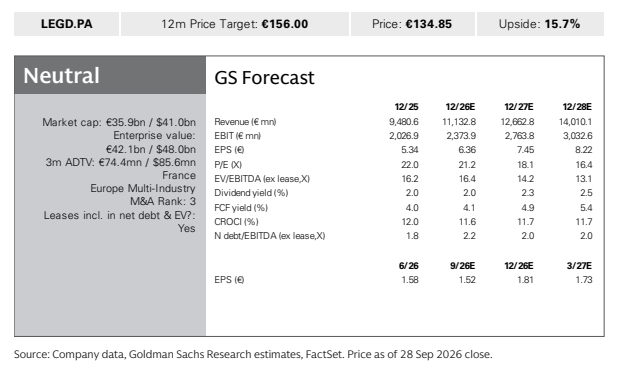Select the EBIT (€ mn) row label
This screenshot has width=619, height=375.
tap(237, 136)
